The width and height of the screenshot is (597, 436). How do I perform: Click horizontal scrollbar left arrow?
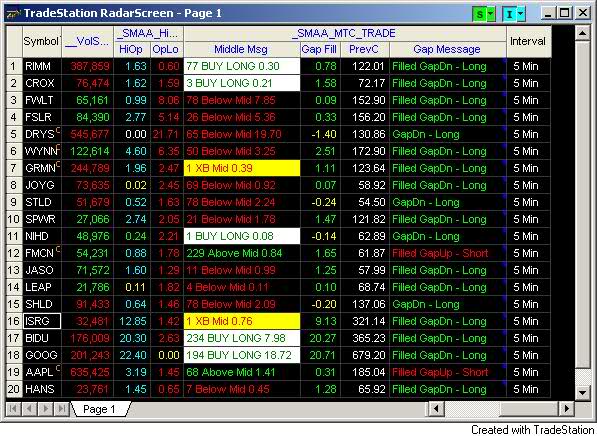click(436, 409)
